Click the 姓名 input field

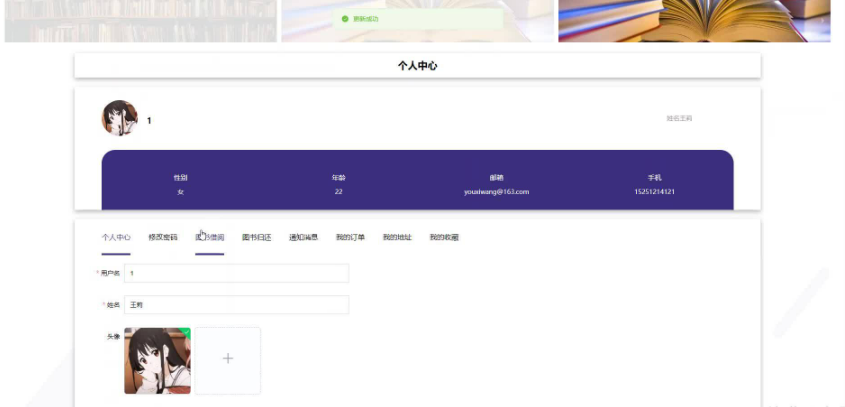(x=237, y=305)
